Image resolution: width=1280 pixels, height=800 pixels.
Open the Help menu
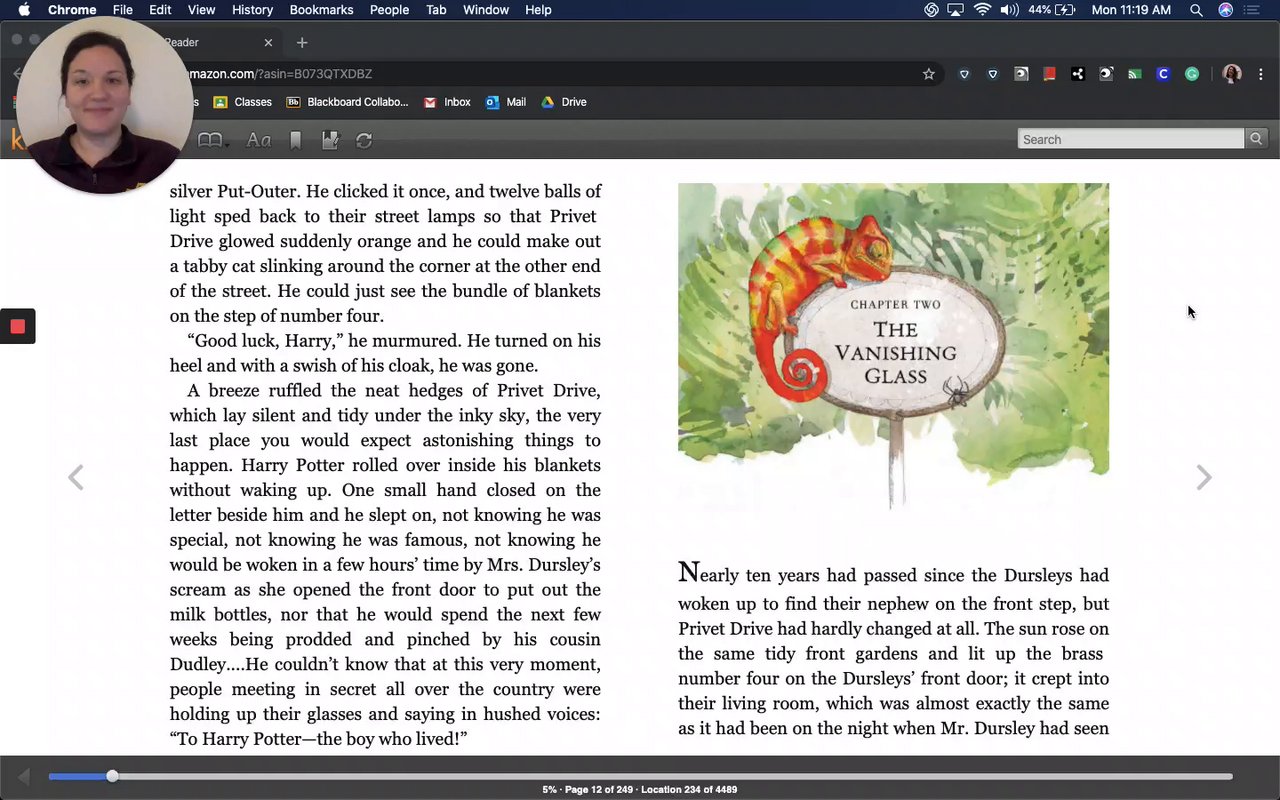538,10
